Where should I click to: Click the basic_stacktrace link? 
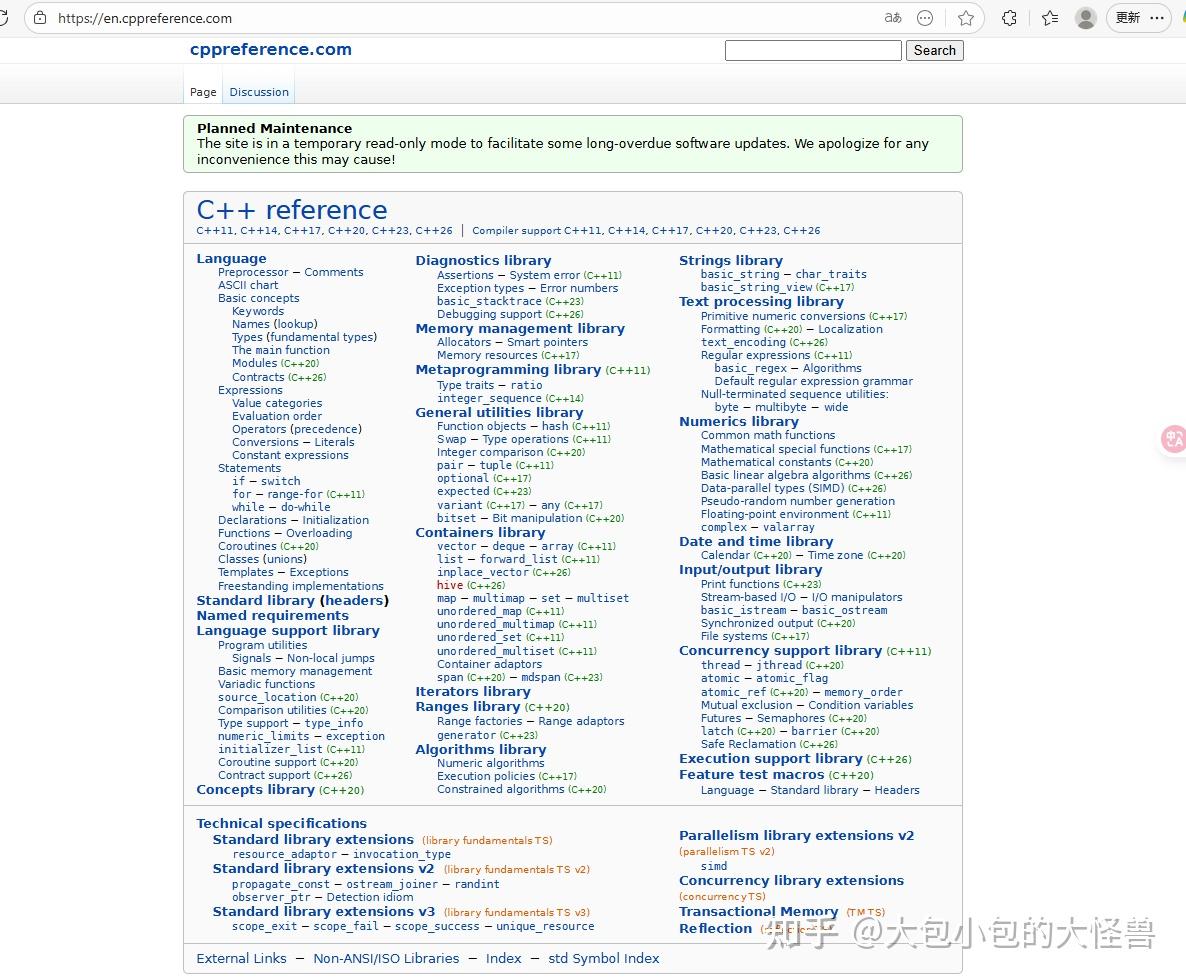[489, 301]
